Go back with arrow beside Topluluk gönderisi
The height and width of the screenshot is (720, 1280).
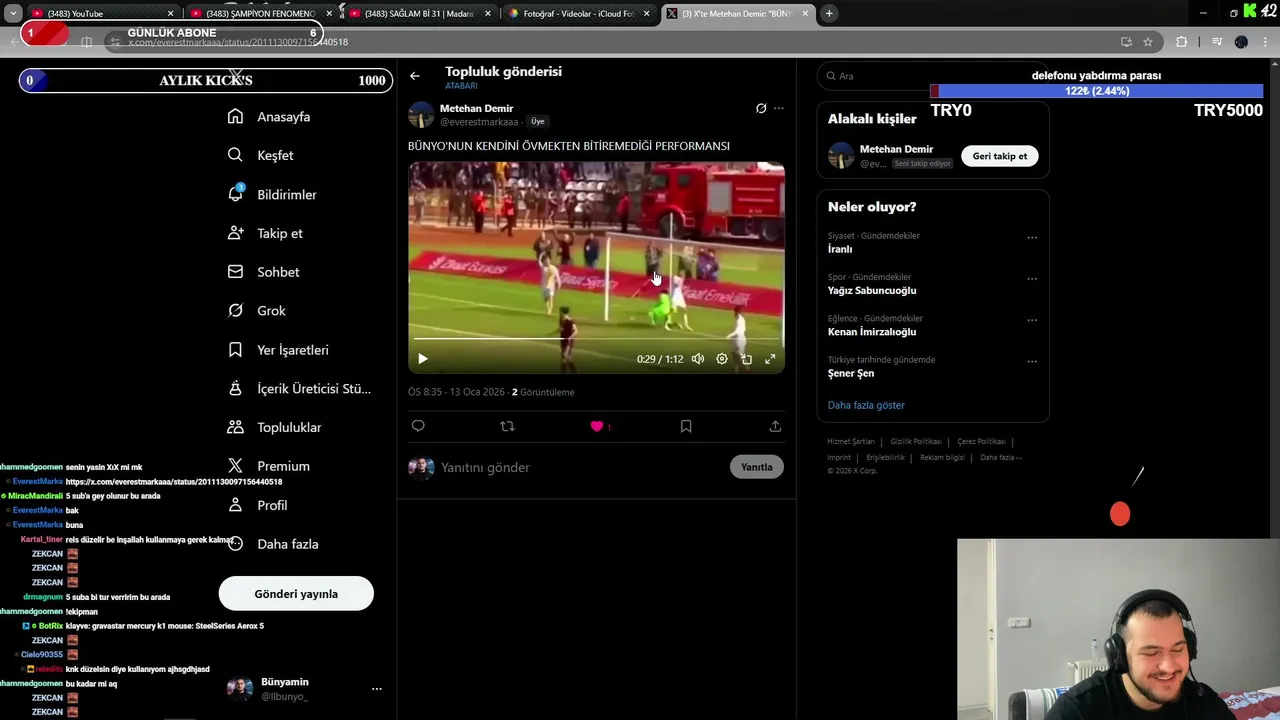tap(415, 76)
